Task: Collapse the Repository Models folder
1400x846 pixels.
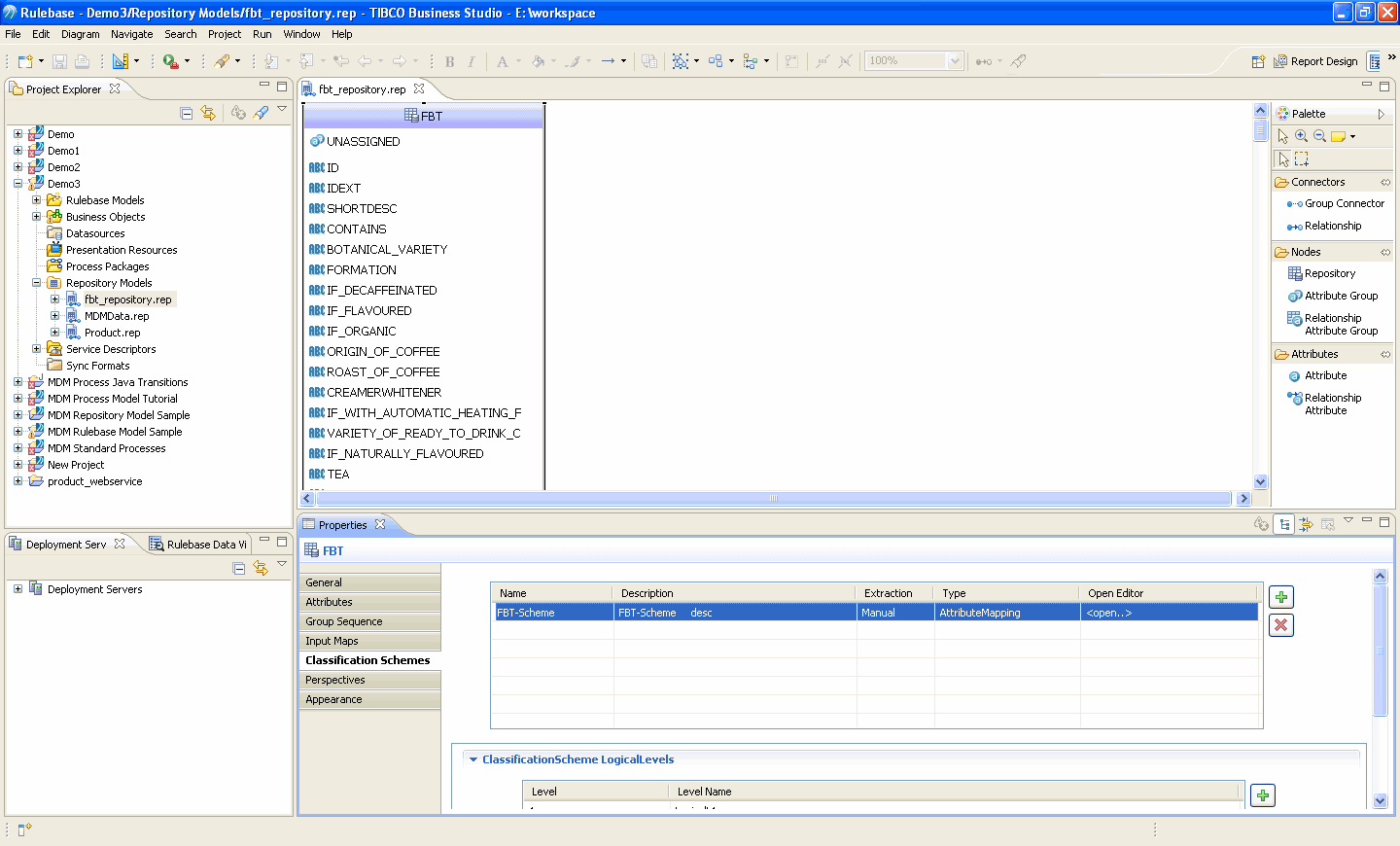Action: click(x=36, y=283)
